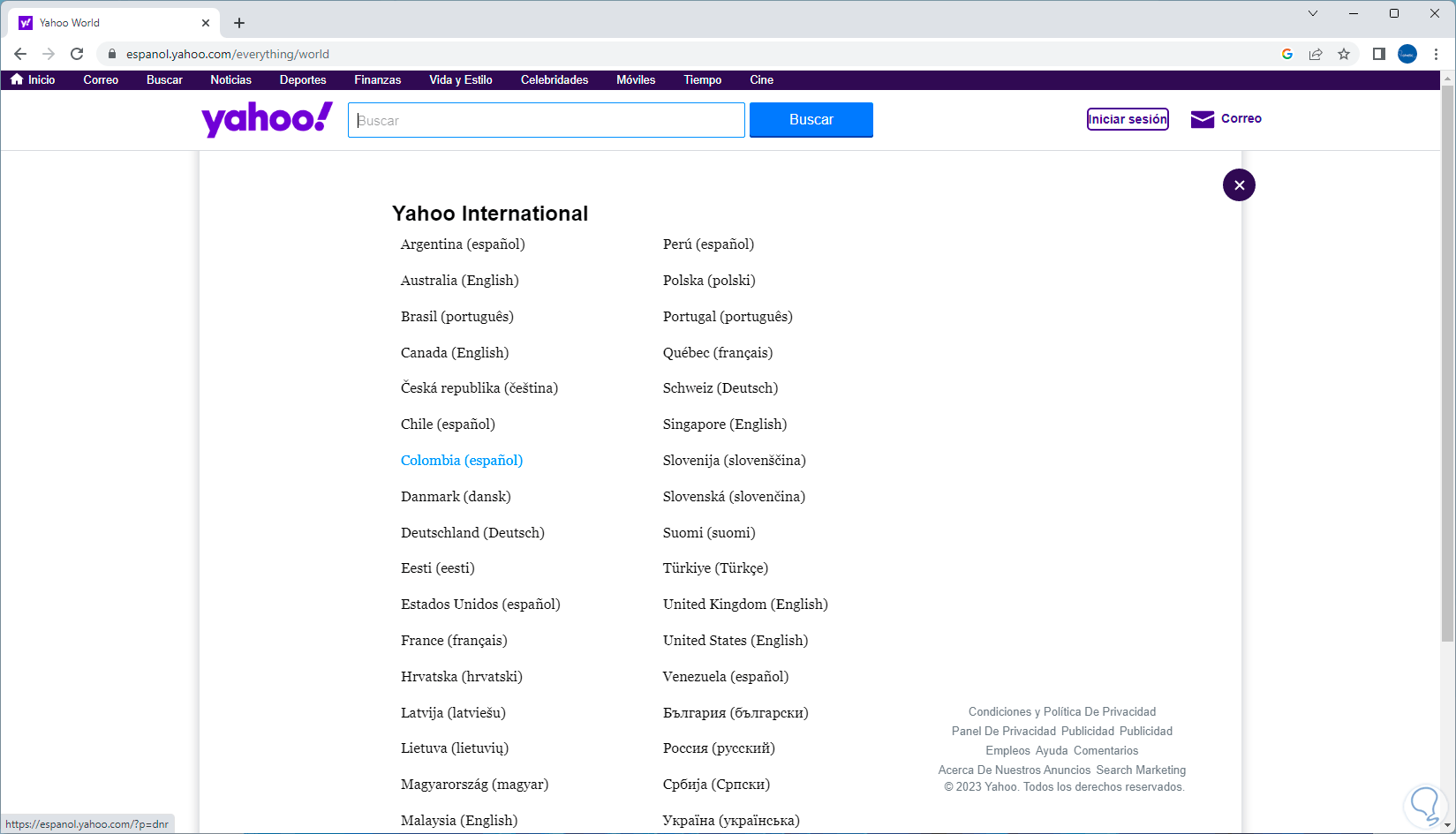Choose Singapore (English)
This screenshot has width=1456, height=834.
(x=725, y=425)
